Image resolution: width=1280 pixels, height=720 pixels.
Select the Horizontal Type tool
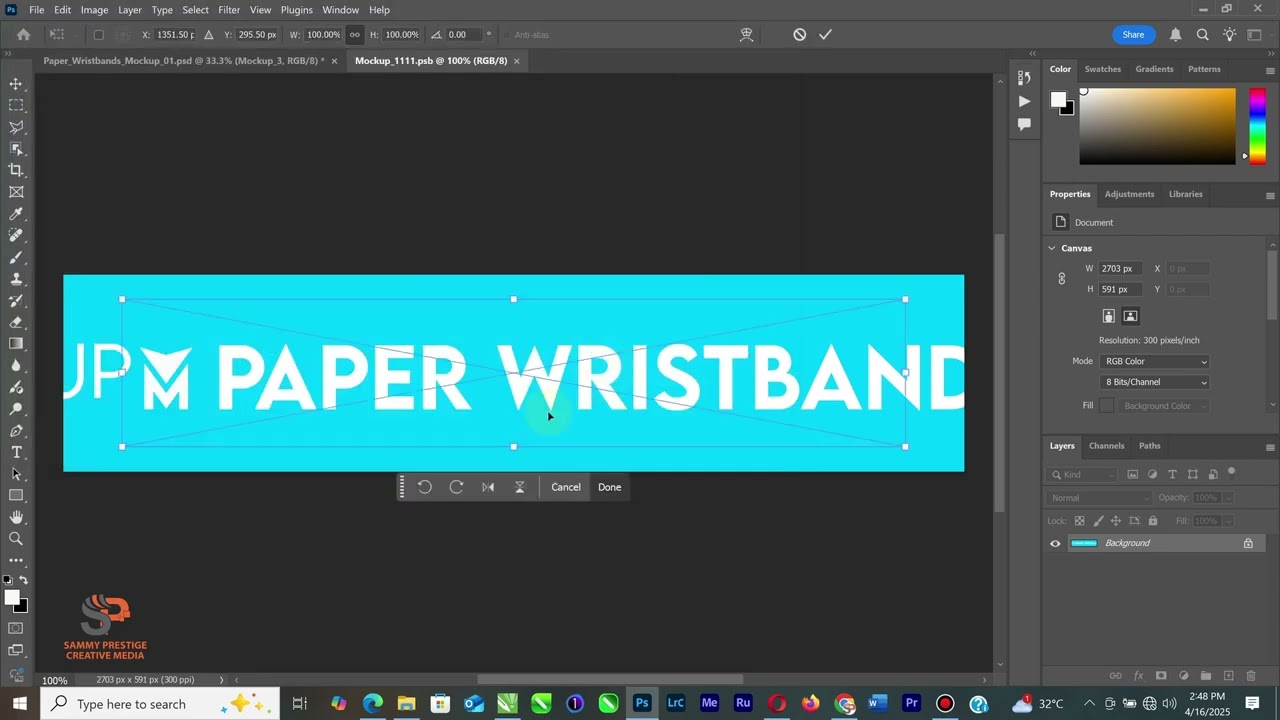(x=16, y=452)
